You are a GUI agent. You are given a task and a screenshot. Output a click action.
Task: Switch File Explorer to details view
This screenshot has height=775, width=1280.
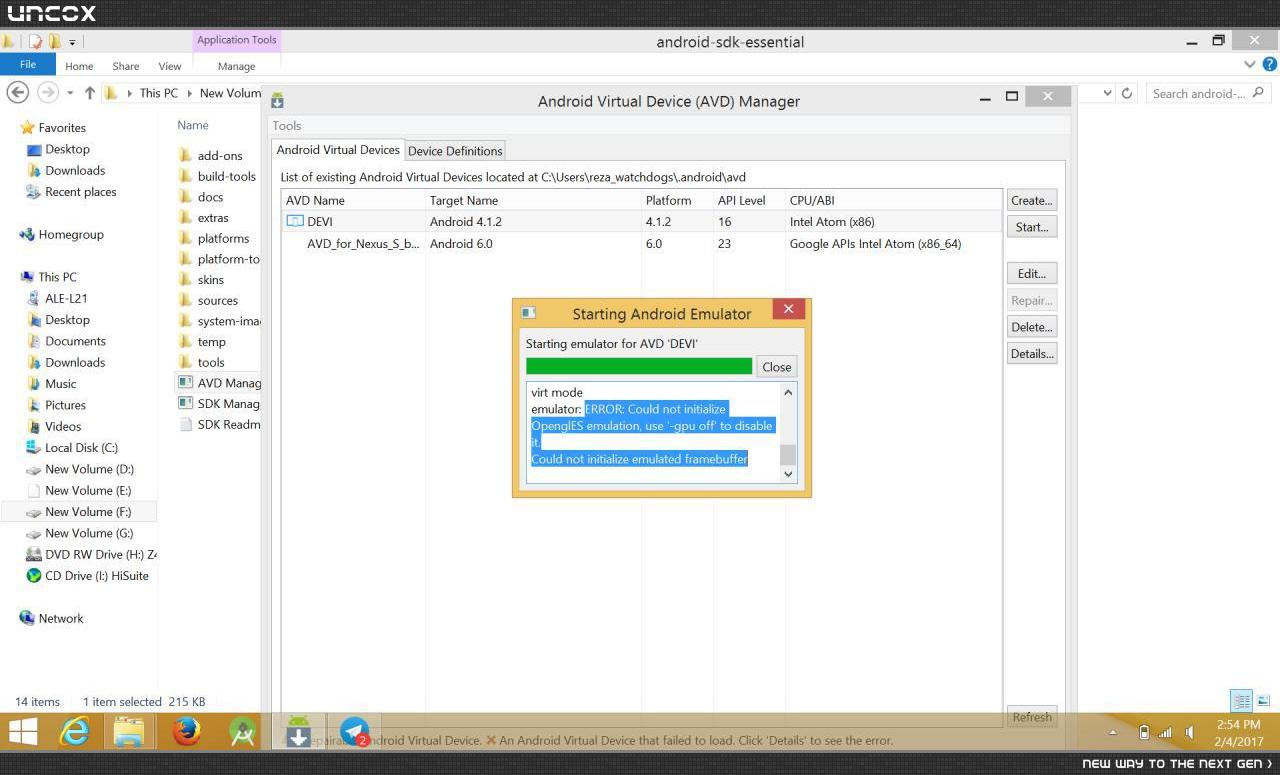click(1241, 701)
